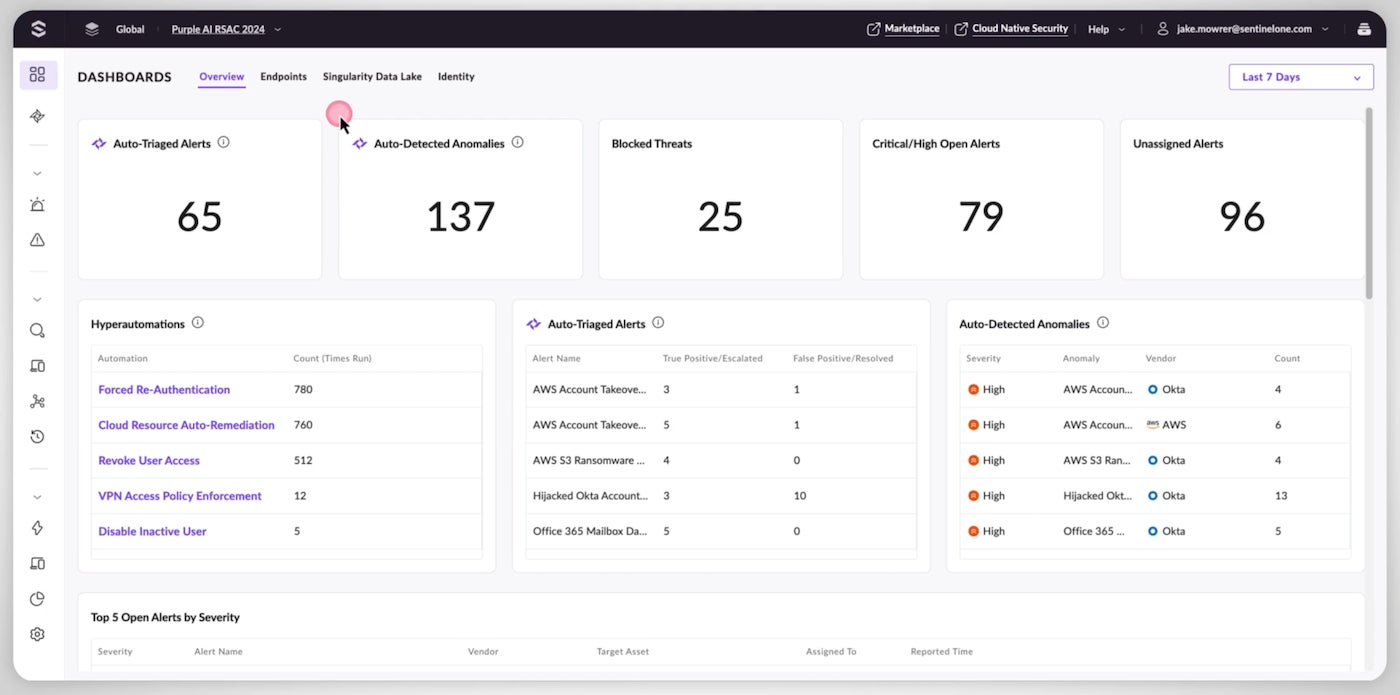The height and width of the screenshot is (695, 1400).
Task: Click the alerts siren icon in sidebar
Action: 37,205
